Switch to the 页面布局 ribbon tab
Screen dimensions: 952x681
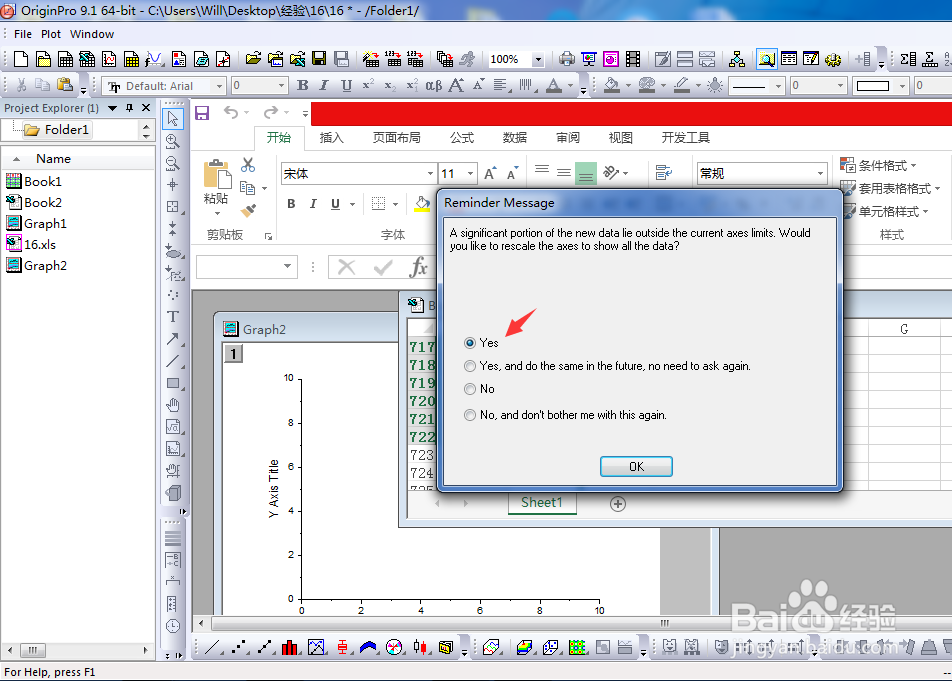396,138
